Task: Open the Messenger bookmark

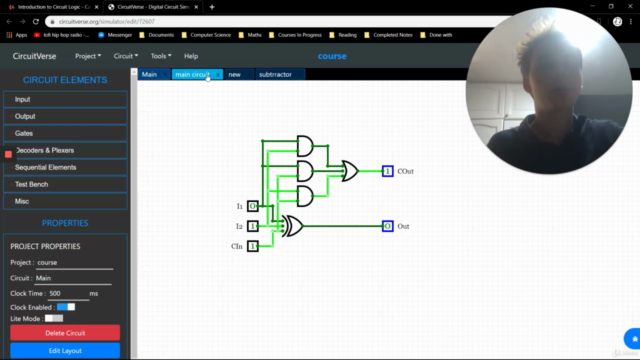Action: pos(115,35)
